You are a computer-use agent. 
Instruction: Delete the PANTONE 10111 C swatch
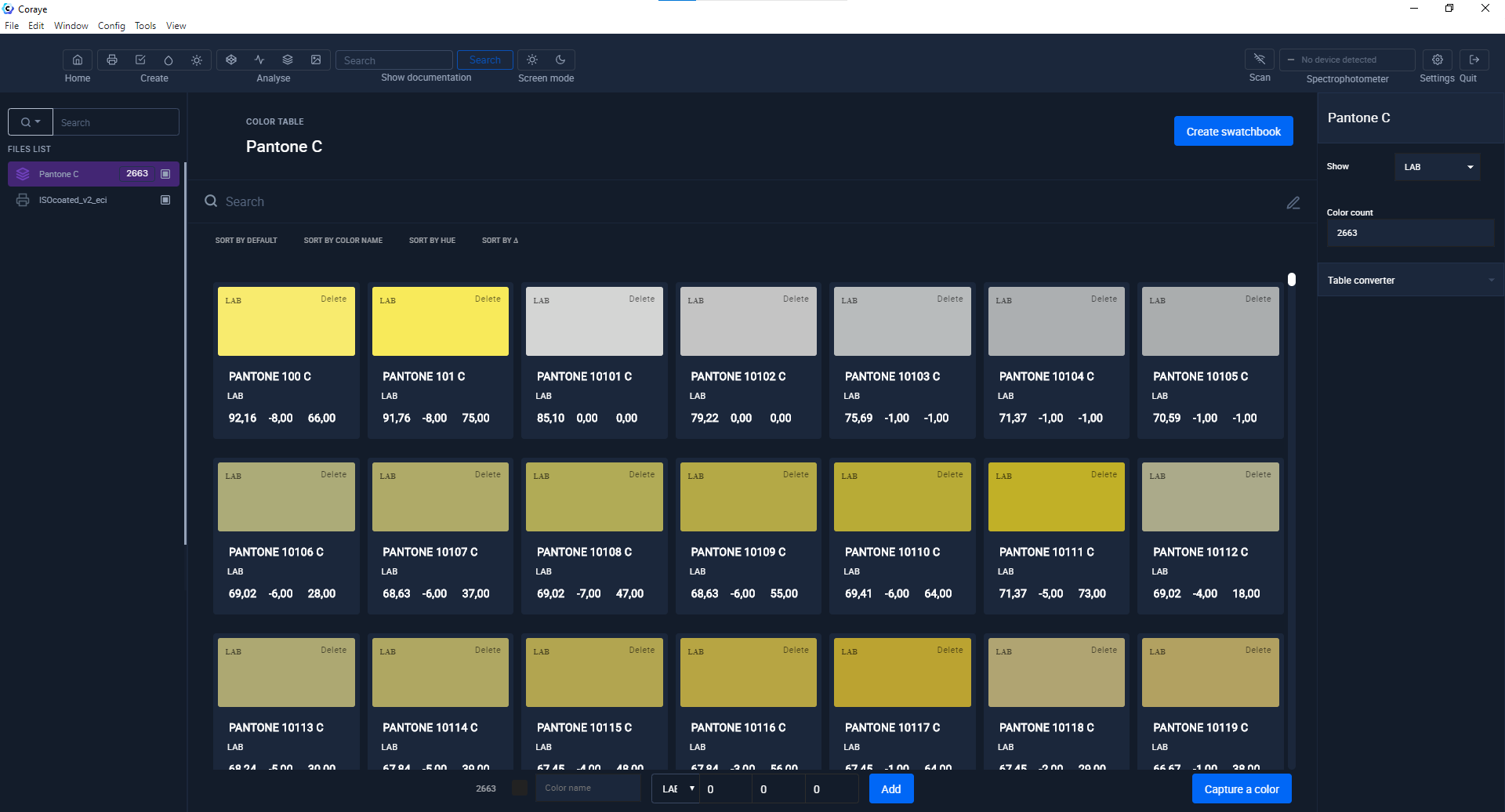[x=1104, y=474]
